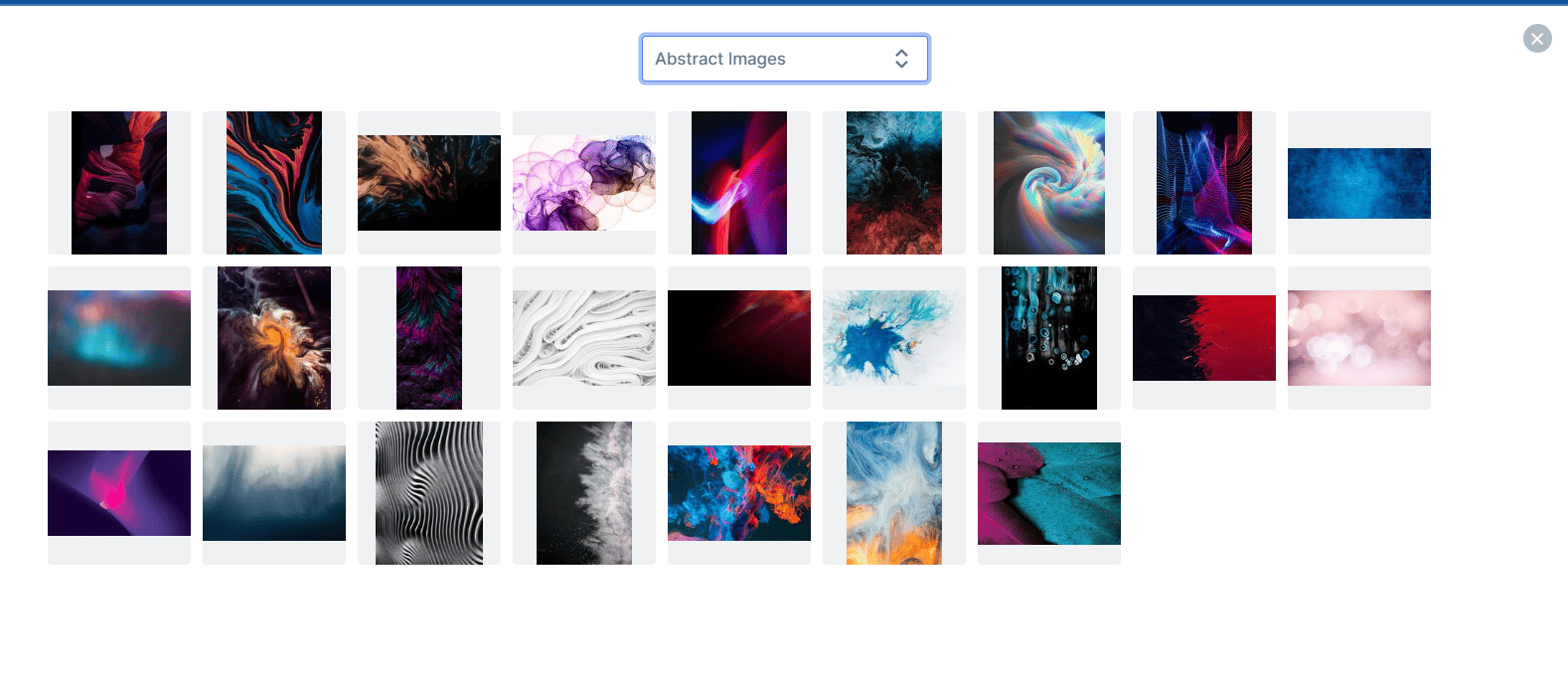Select the teal and red dark cloud thumbnail
The image size is (1568, 688).
[x=894, y=183]
